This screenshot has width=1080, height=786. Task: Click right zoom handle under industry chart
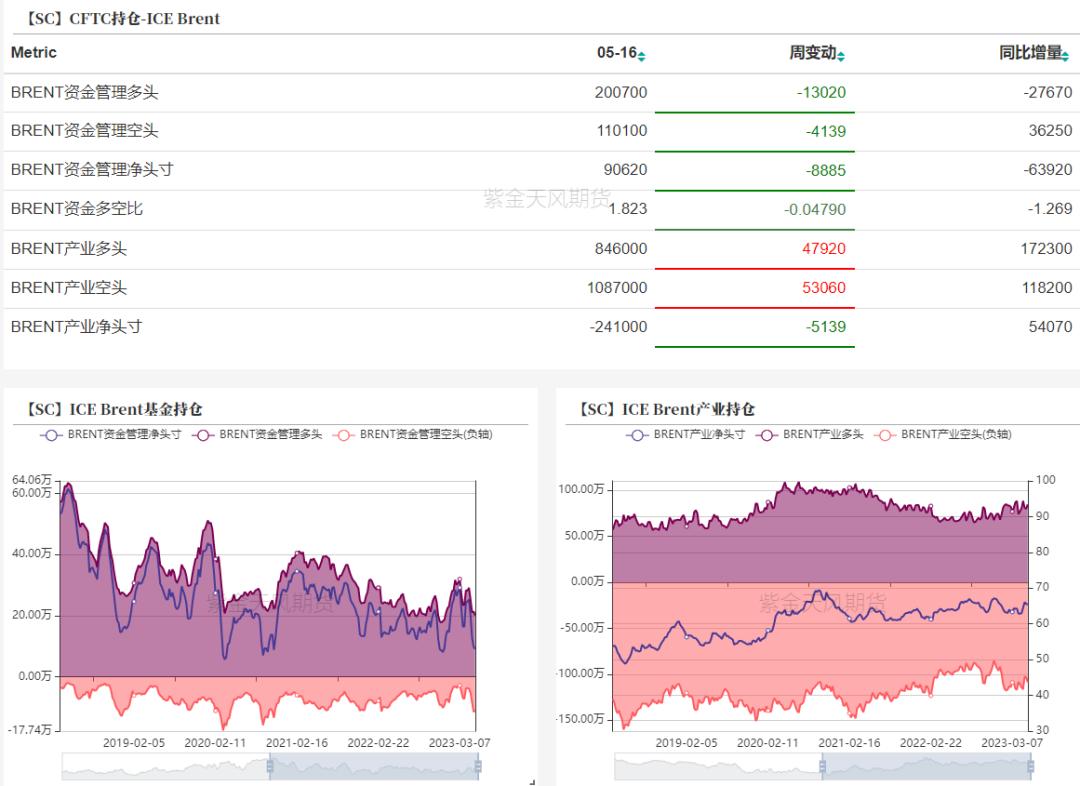tap(1030, 767)
